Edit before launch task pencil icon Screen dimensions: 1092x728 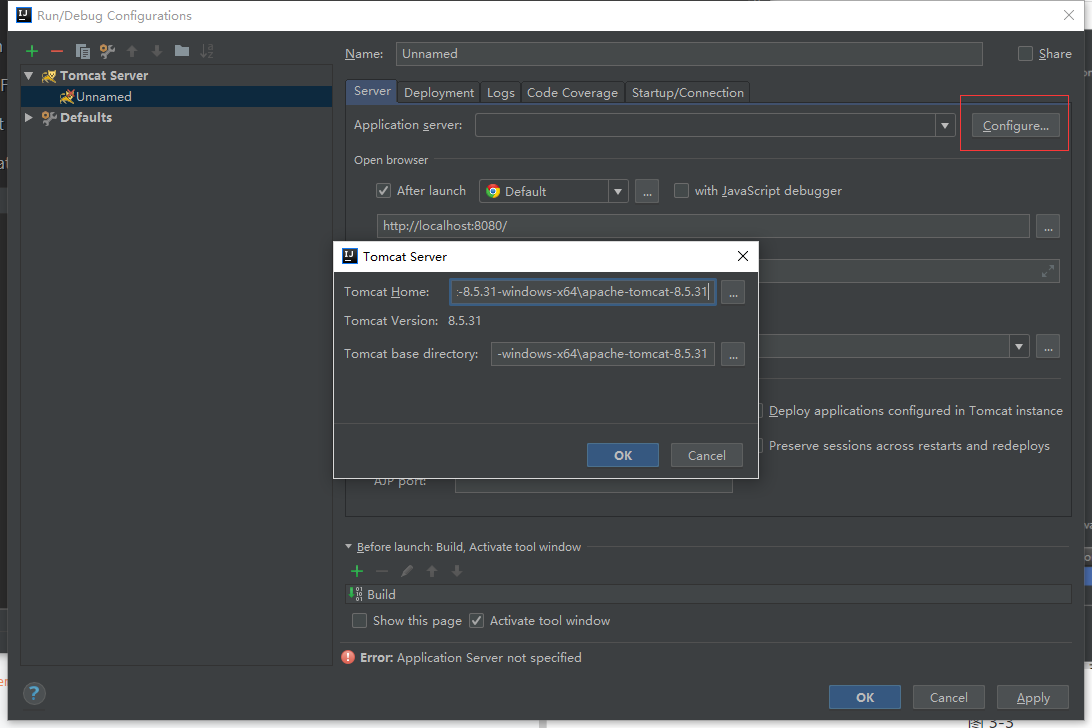(407, 571)
